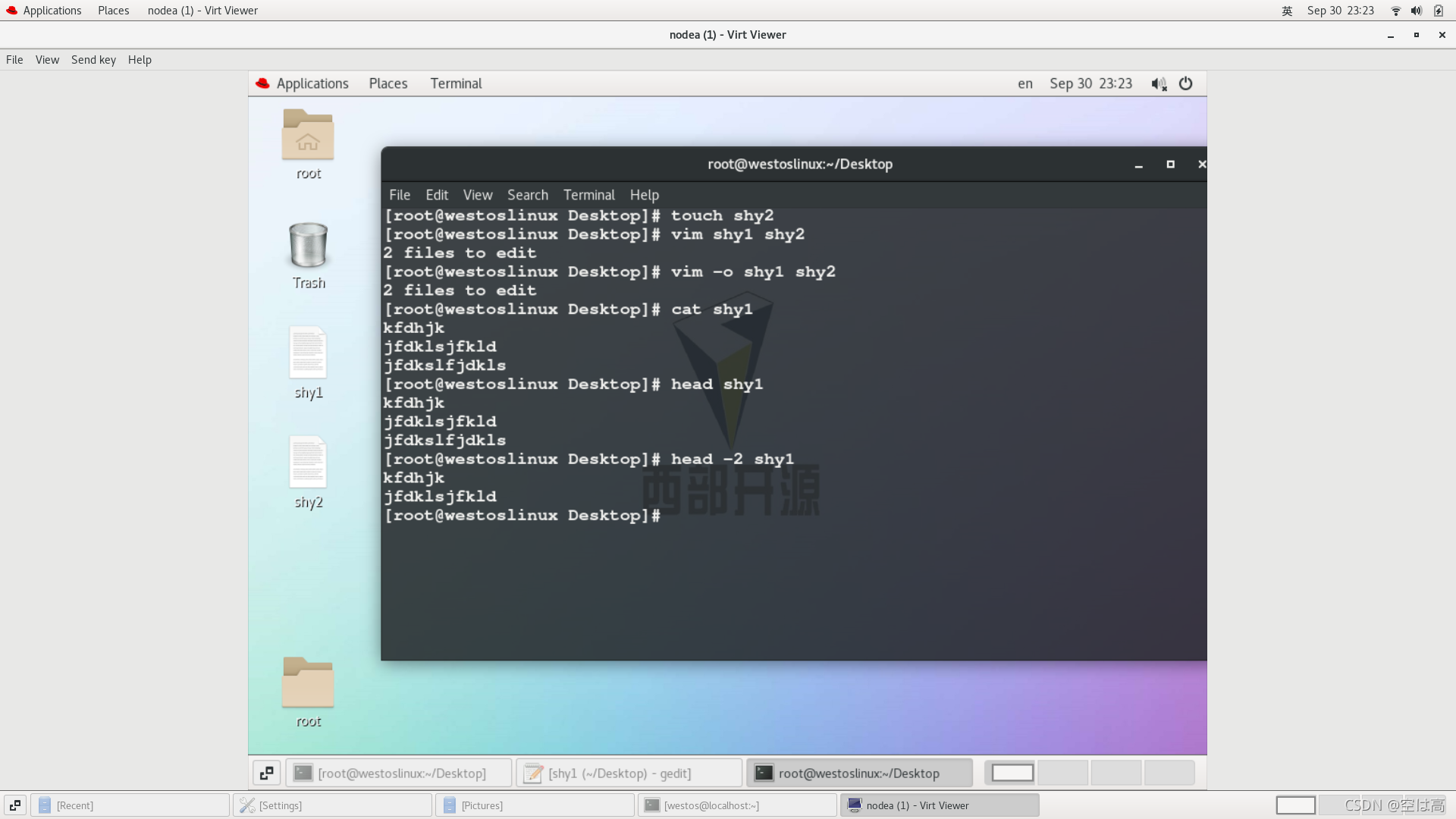Click the Search menu in terminal
Image resolution: width=1456 pixels, height=819 pixels.
point(528,194)
